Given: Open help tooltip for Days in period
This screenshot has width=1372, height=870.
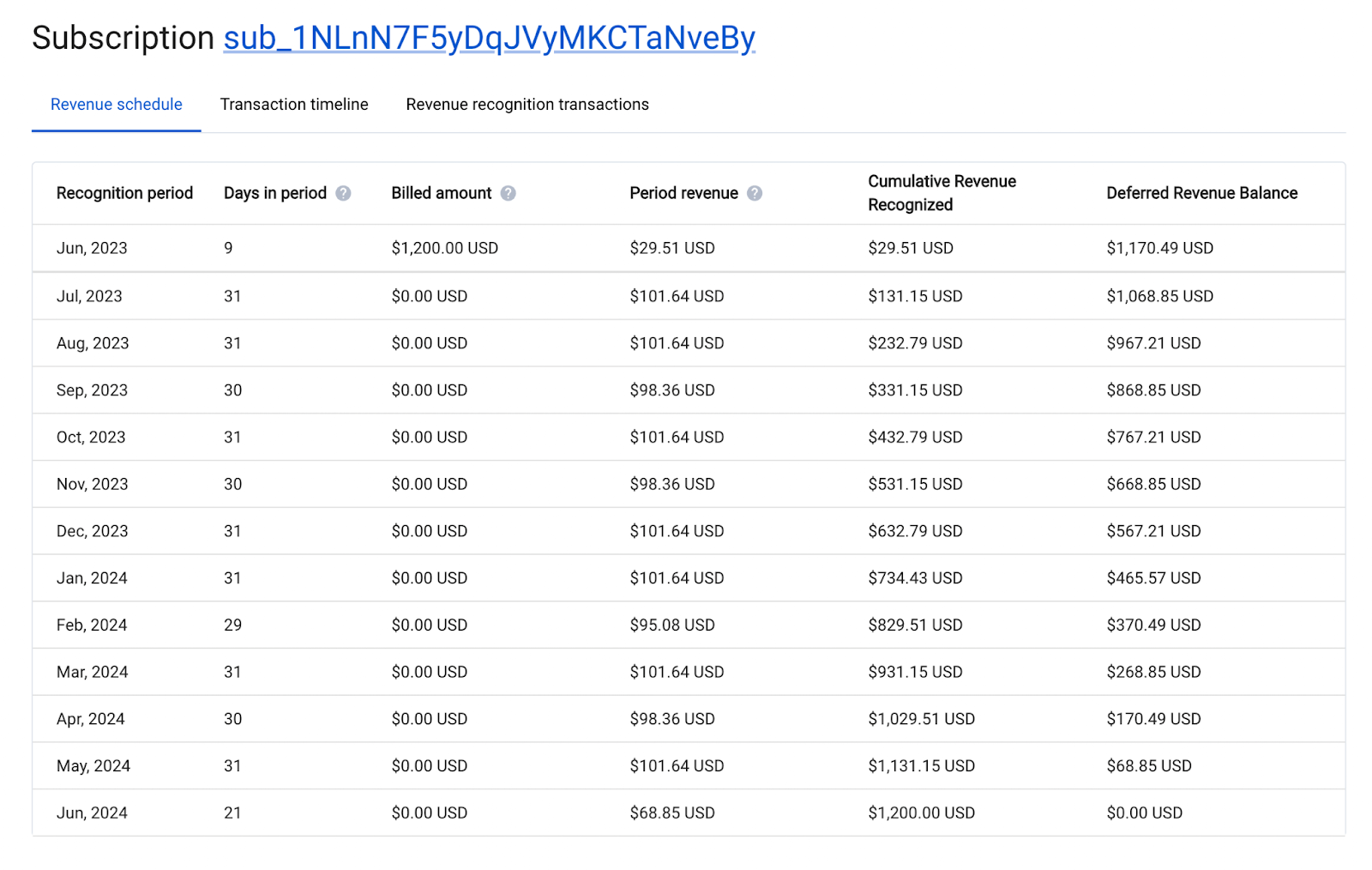Looking at the screenshot, I should click(344, 193).
